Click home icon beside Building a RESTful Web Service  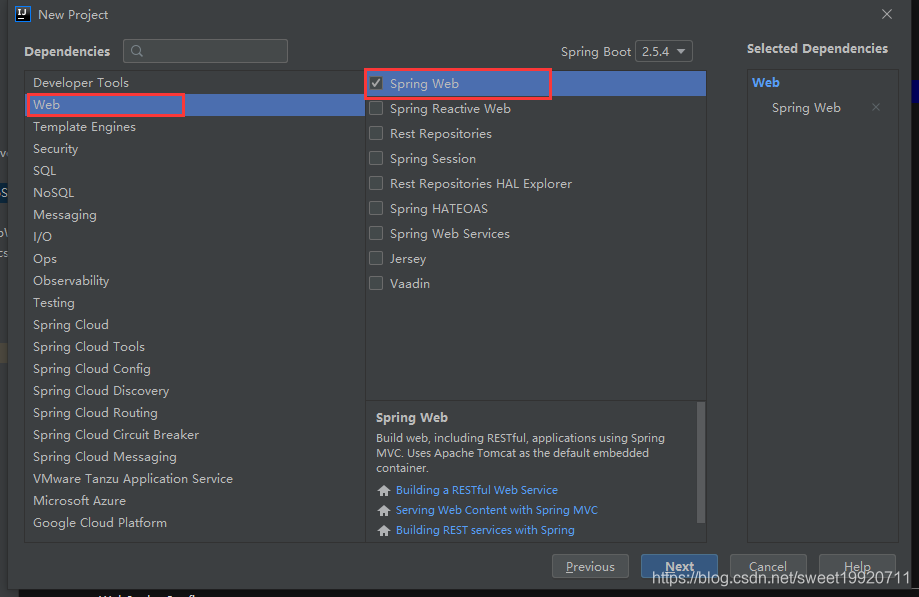click(x=384, y=490)
